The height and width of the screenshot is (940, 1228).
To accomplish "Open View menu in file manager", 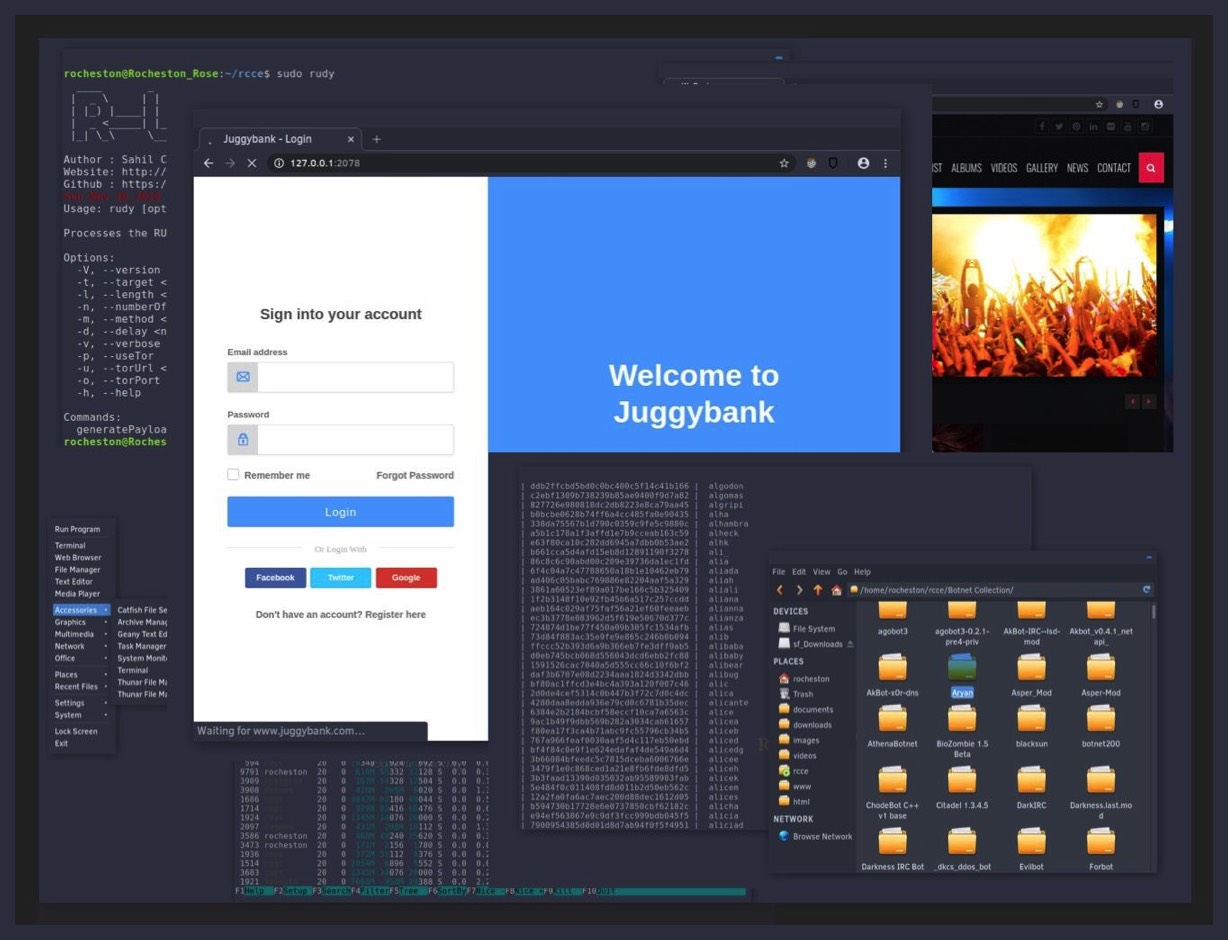I will click(x=821, y=572).
